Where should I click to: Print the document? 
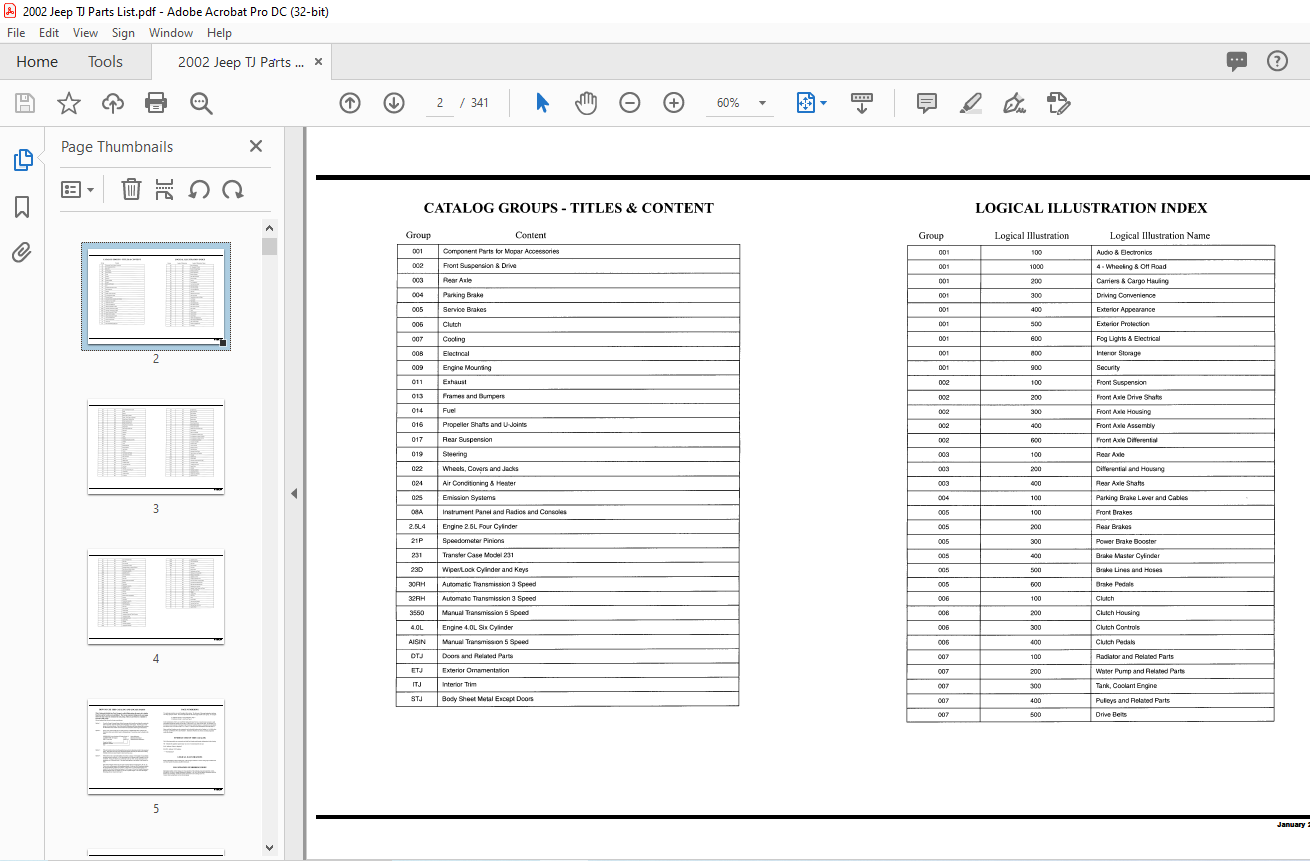[156, 103]
